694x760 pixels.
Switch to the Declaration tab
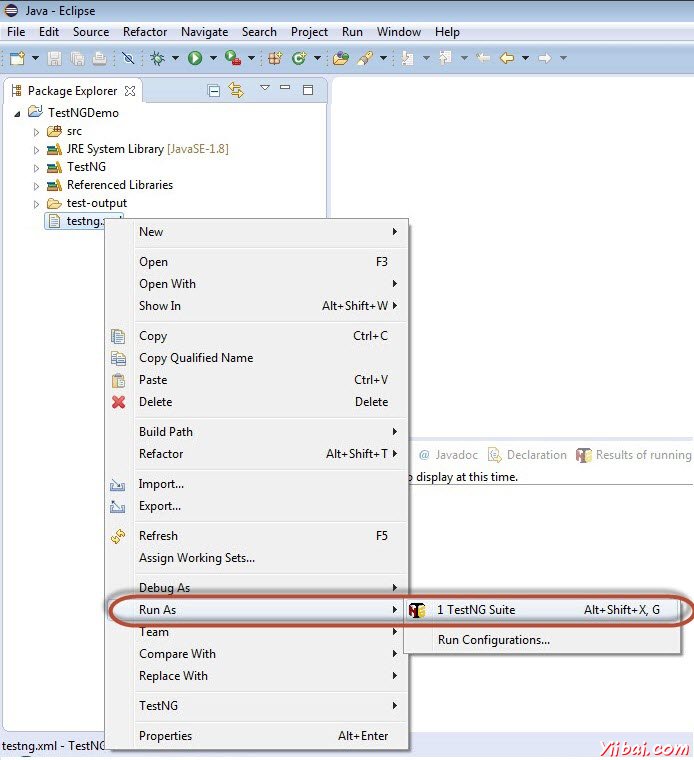(527, 455)
